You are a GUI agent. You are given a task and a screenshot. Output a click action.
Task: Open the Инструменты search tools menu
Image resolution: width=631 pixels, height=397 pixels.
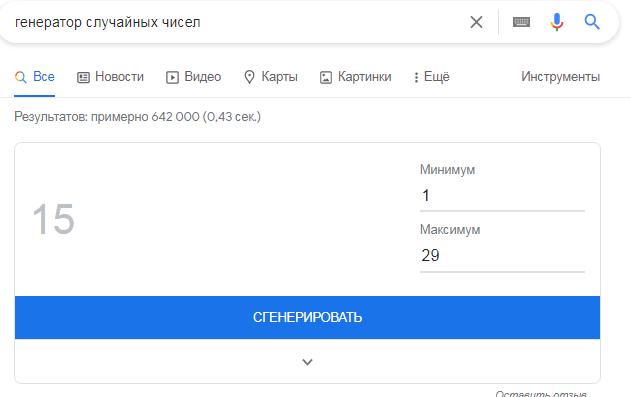point(560,76)
